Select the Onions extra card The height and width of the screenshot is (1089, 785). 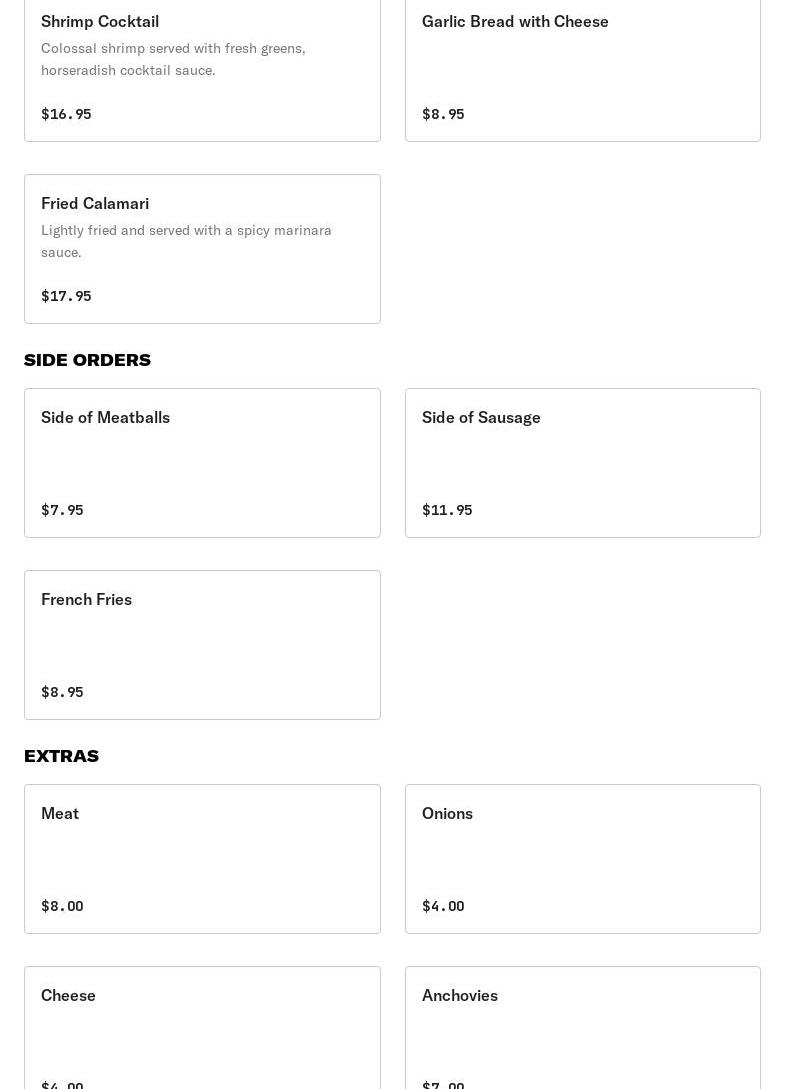(x=583, y=858)
